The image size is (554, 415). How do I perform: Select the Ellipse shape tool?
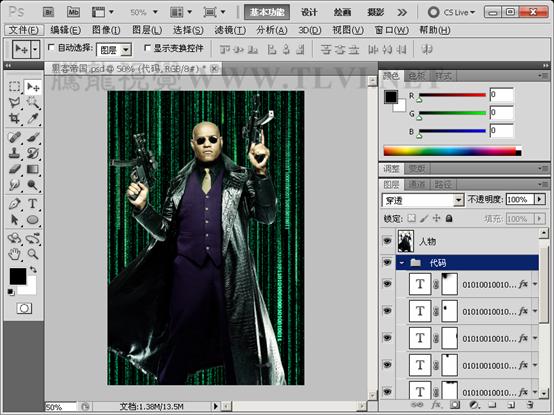[33, 220]
